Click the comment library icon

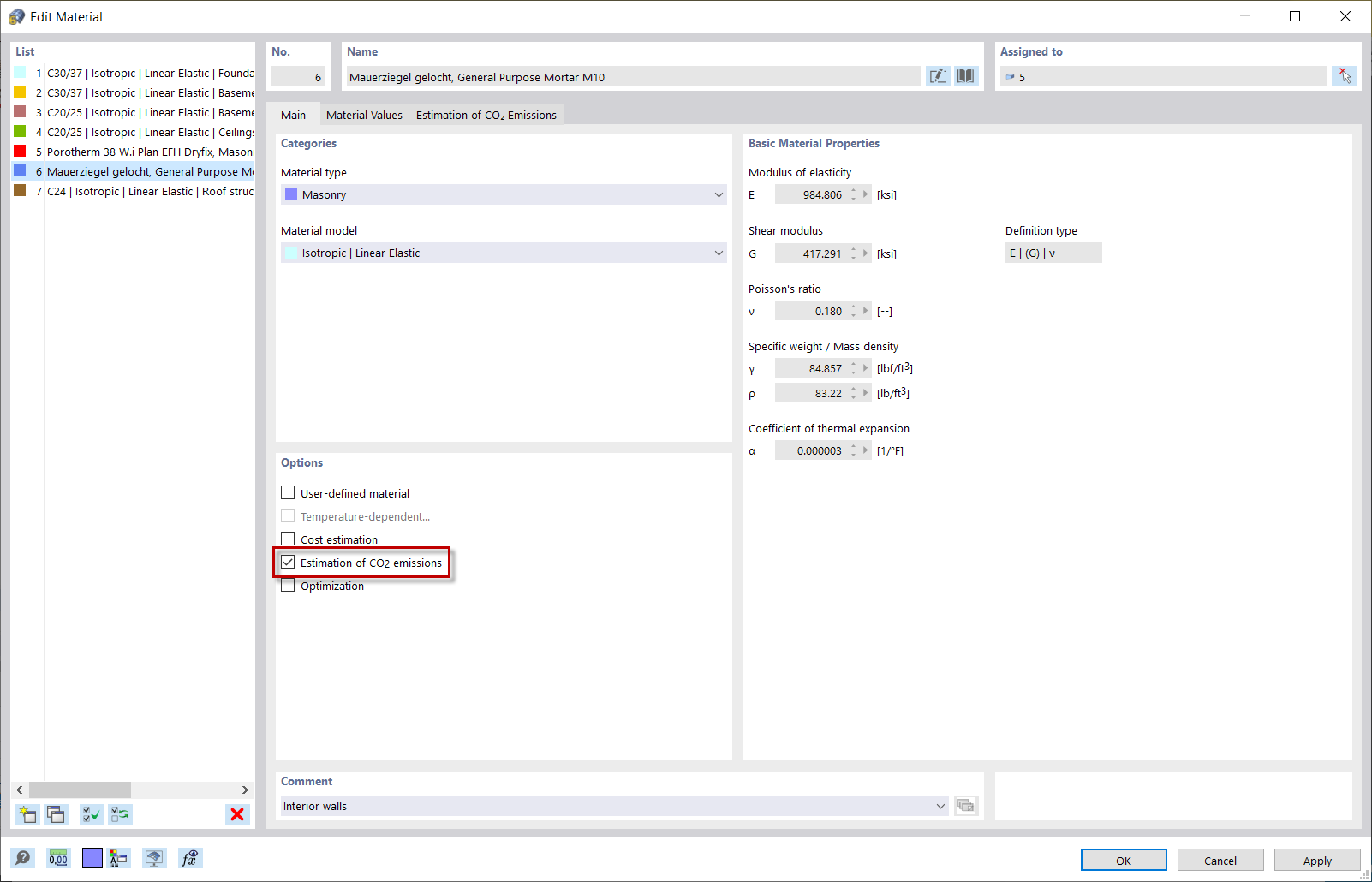click(966, 806)
